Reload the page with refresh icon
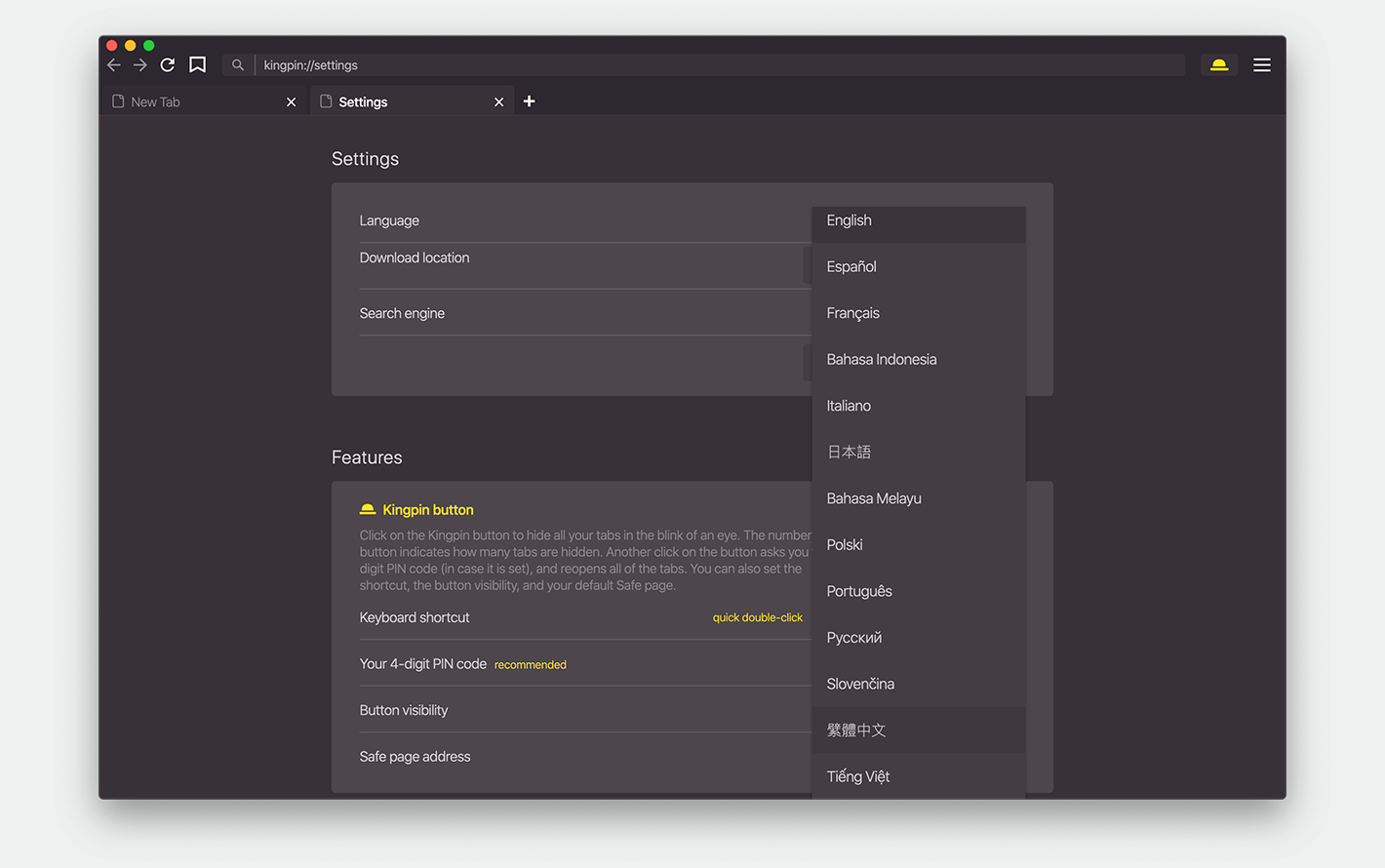1385x868 pixels. click(168, 65)
